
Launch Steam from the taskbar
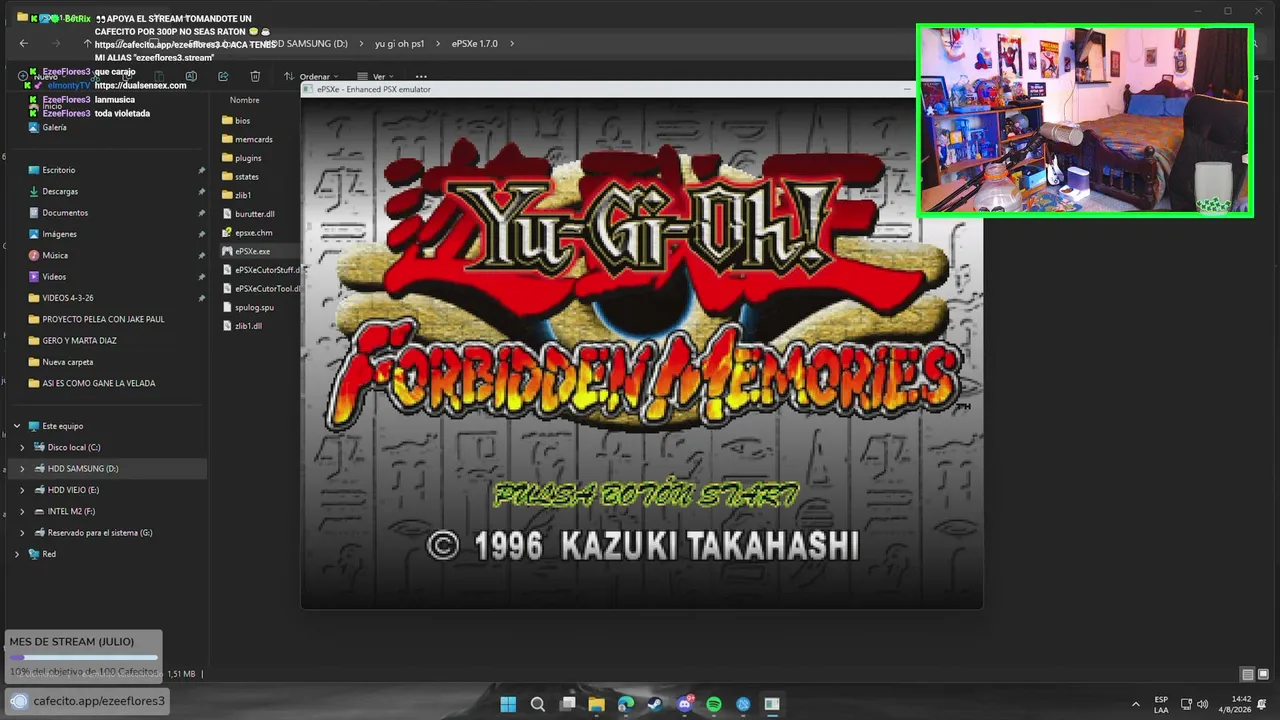(x=655, y=704)
